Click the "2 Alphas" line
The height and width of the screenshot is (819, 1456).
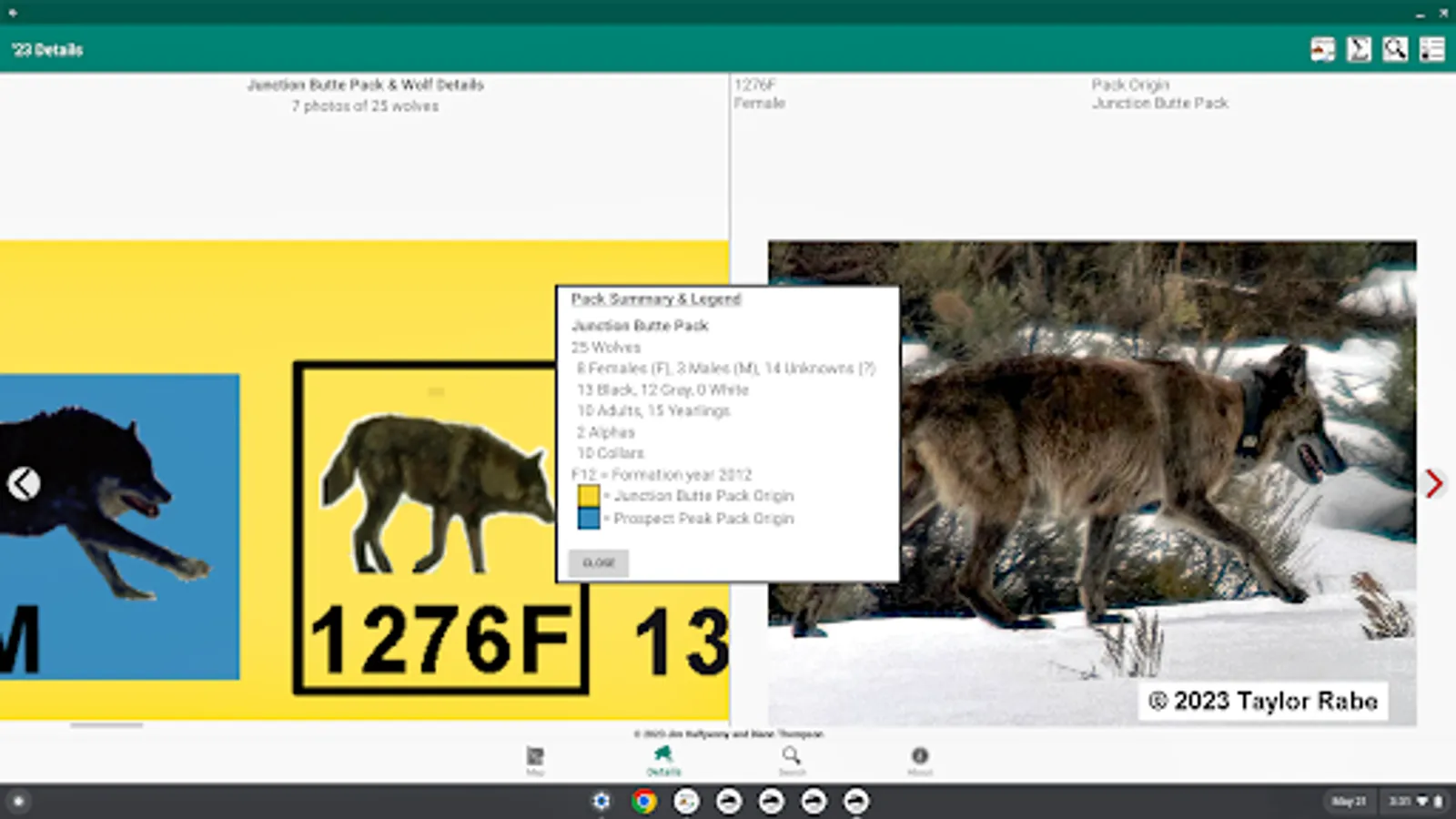pos(606,431)
